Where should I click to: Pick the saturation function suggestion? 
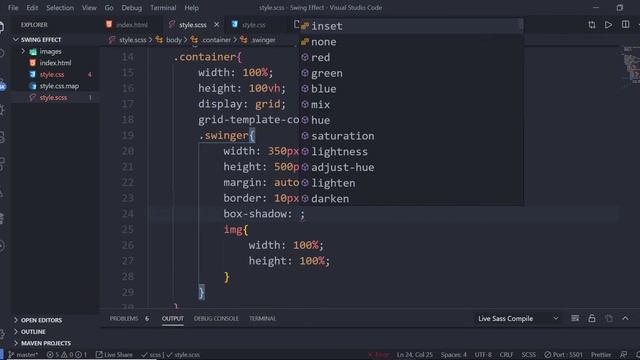411,136
